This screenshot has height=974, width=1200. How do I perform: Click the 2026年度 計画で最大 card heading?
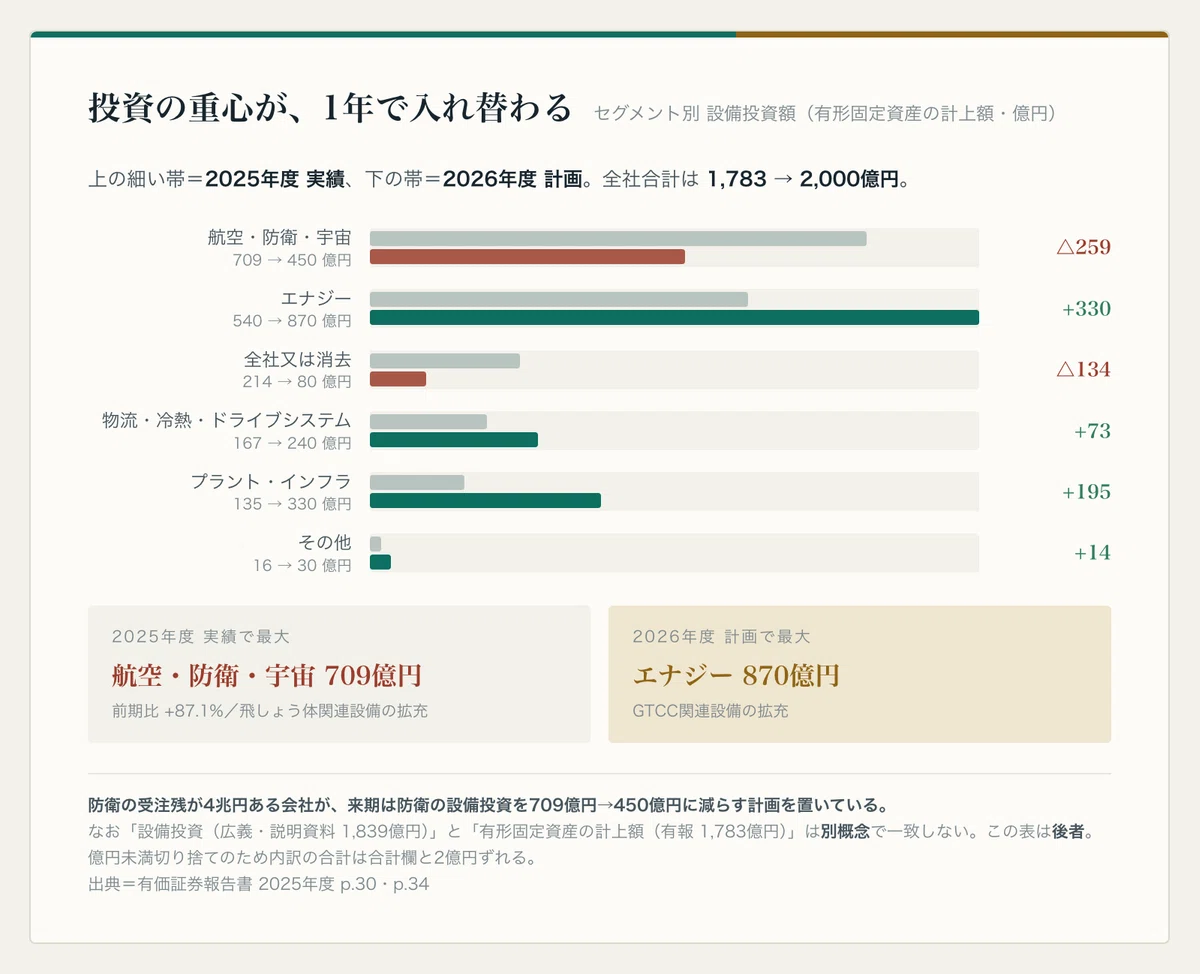pyautogui.click(x=721, y=636)
